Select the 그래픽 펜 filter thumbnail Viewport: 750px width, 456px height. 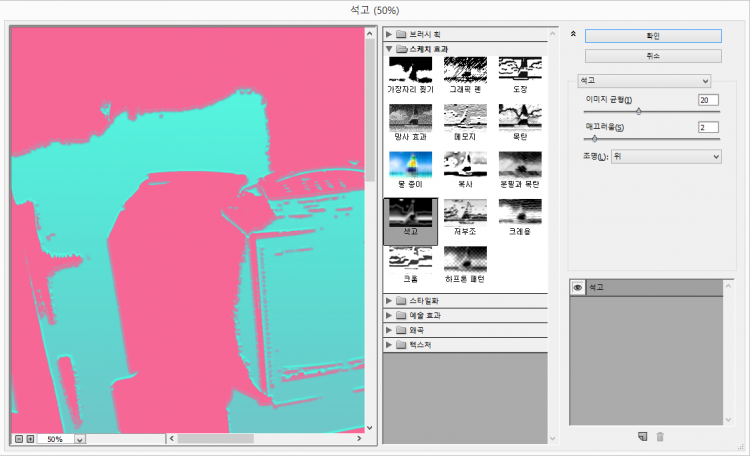click(x=465, y=69)
